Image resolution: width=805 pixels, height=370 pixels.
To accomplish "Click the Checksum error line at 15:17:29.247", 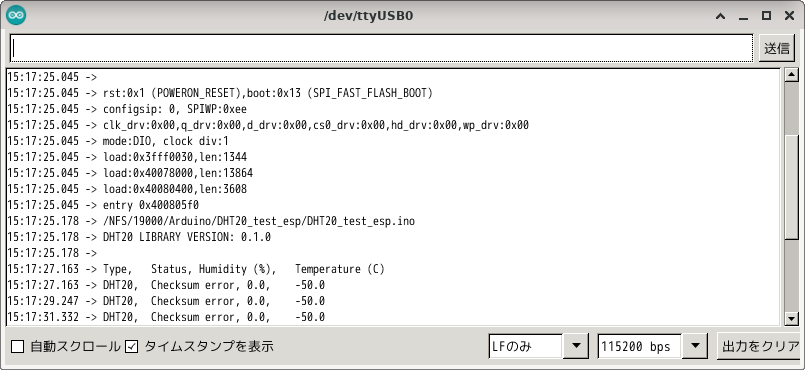I will tap(166, 301).
